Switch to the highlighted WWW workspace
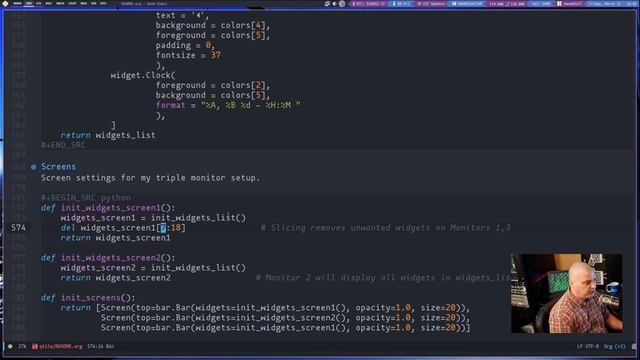The image size is (640, 360). [x=29, y=3]
